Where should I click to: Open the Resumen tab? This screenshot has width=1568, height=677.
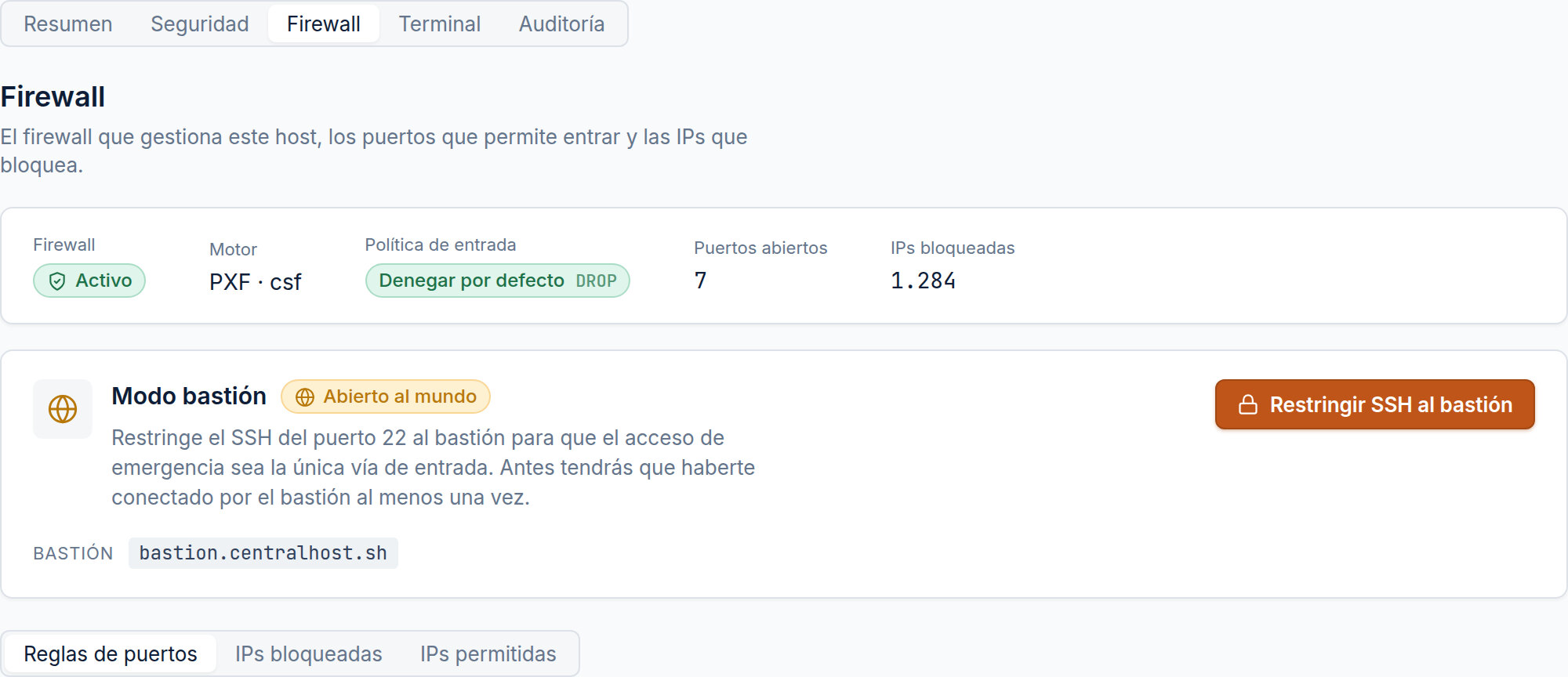pos(68,24)
